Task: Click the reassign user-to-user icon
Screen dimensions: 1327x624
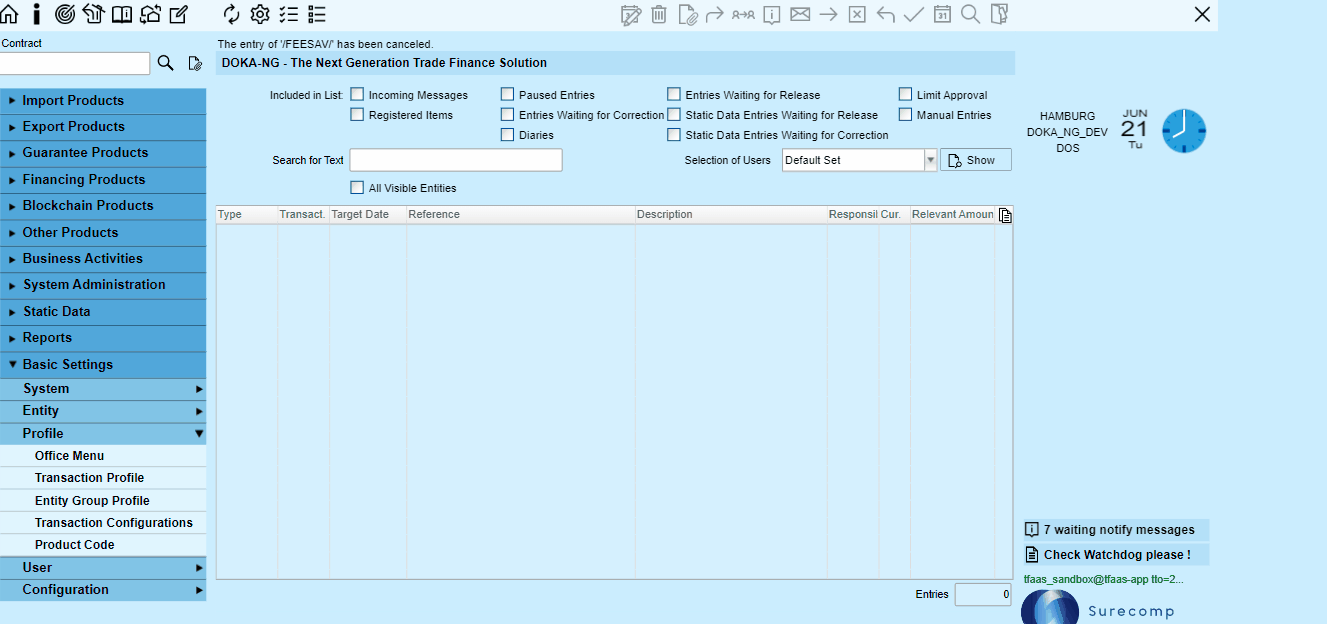Action: (x=743, y=14)
